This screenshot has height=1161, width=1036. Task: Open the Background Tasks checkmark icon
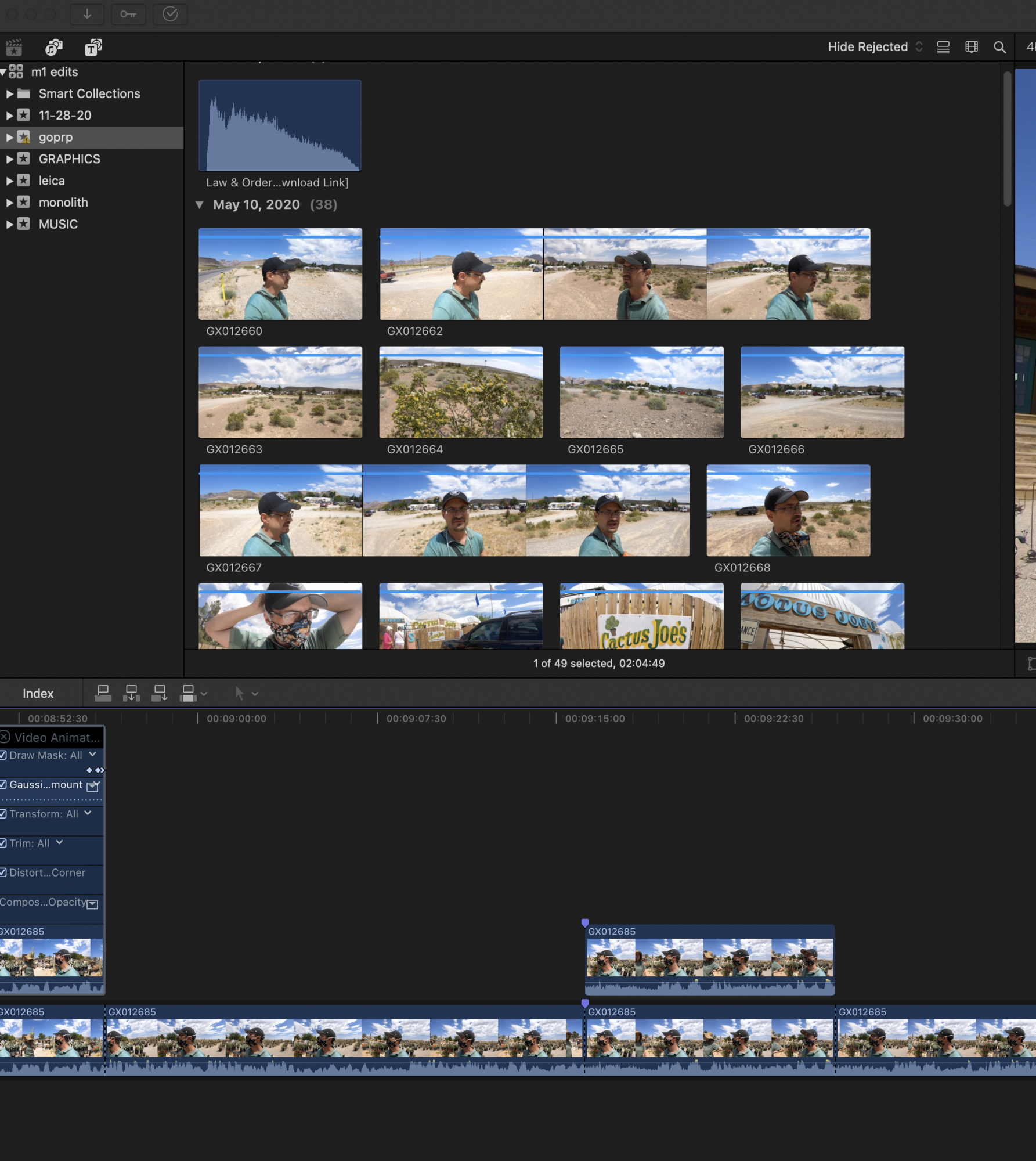170,14
